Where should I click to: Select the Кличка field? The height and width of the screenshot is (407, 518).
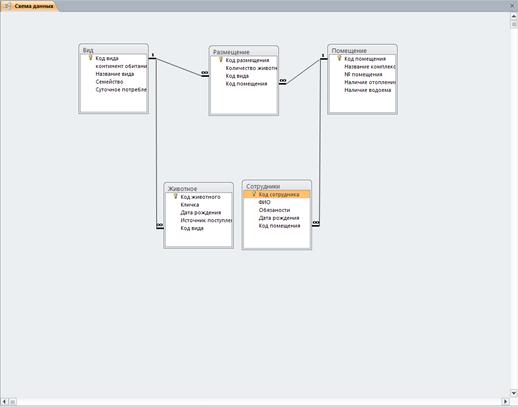[199, 205]
